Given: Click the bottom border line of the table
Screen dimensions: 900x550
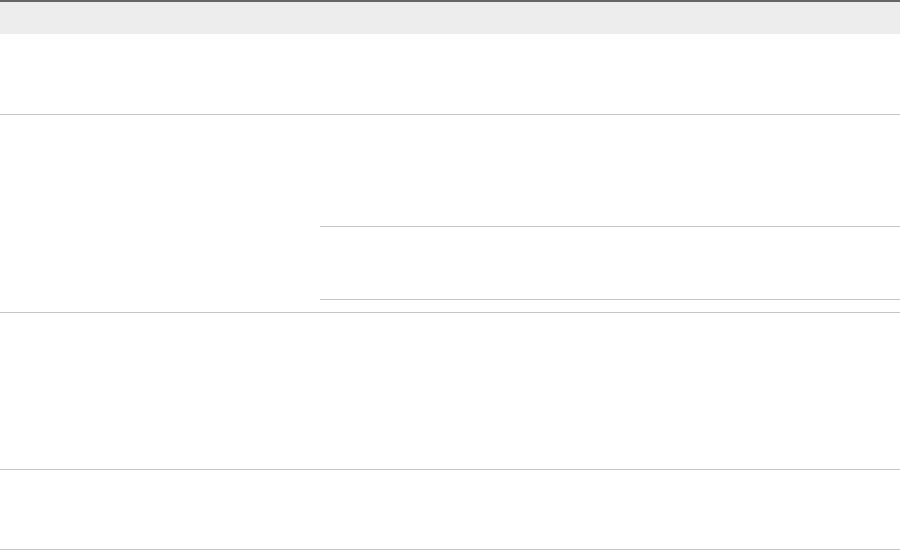Looking at the screenshot, I should click(x=450, y=548).
